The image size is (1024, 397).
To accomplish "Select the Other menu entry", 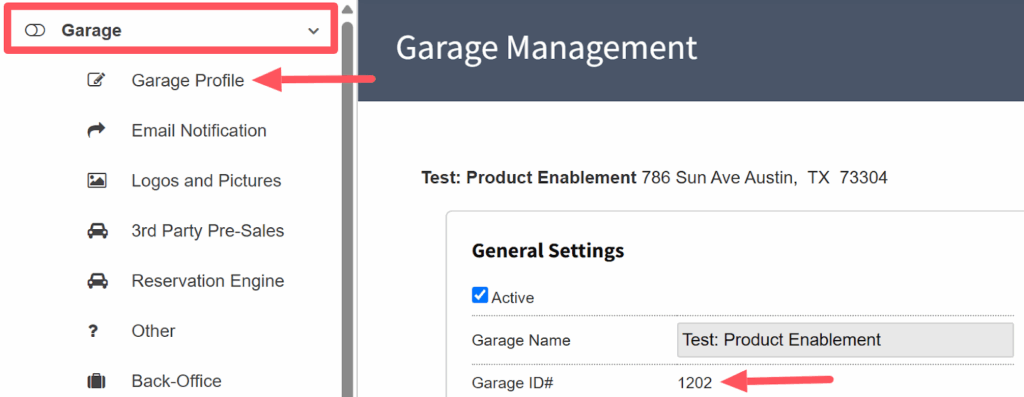I will [153, 331].
